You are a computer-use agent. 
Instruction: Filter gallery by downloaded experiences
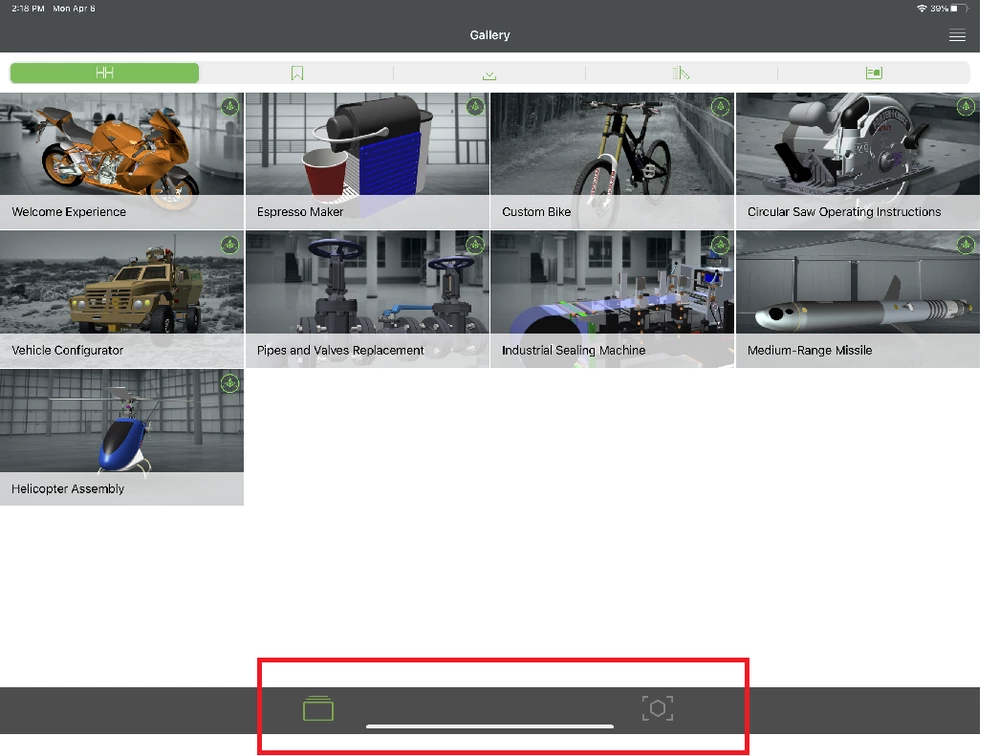[x=488, y=72]
